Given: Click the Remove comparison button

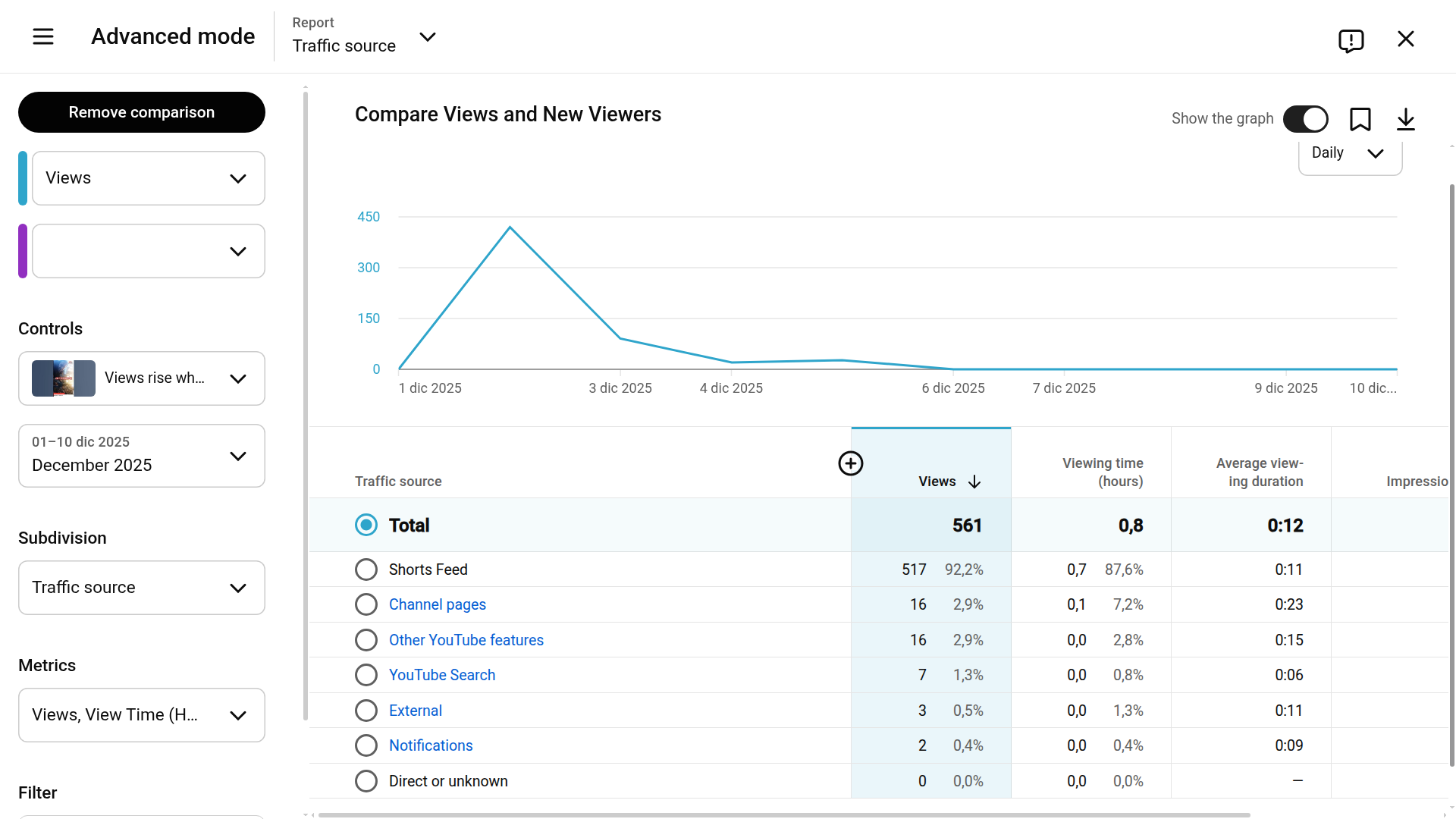Looking at the screenshot, I should [x=141, y=111].
